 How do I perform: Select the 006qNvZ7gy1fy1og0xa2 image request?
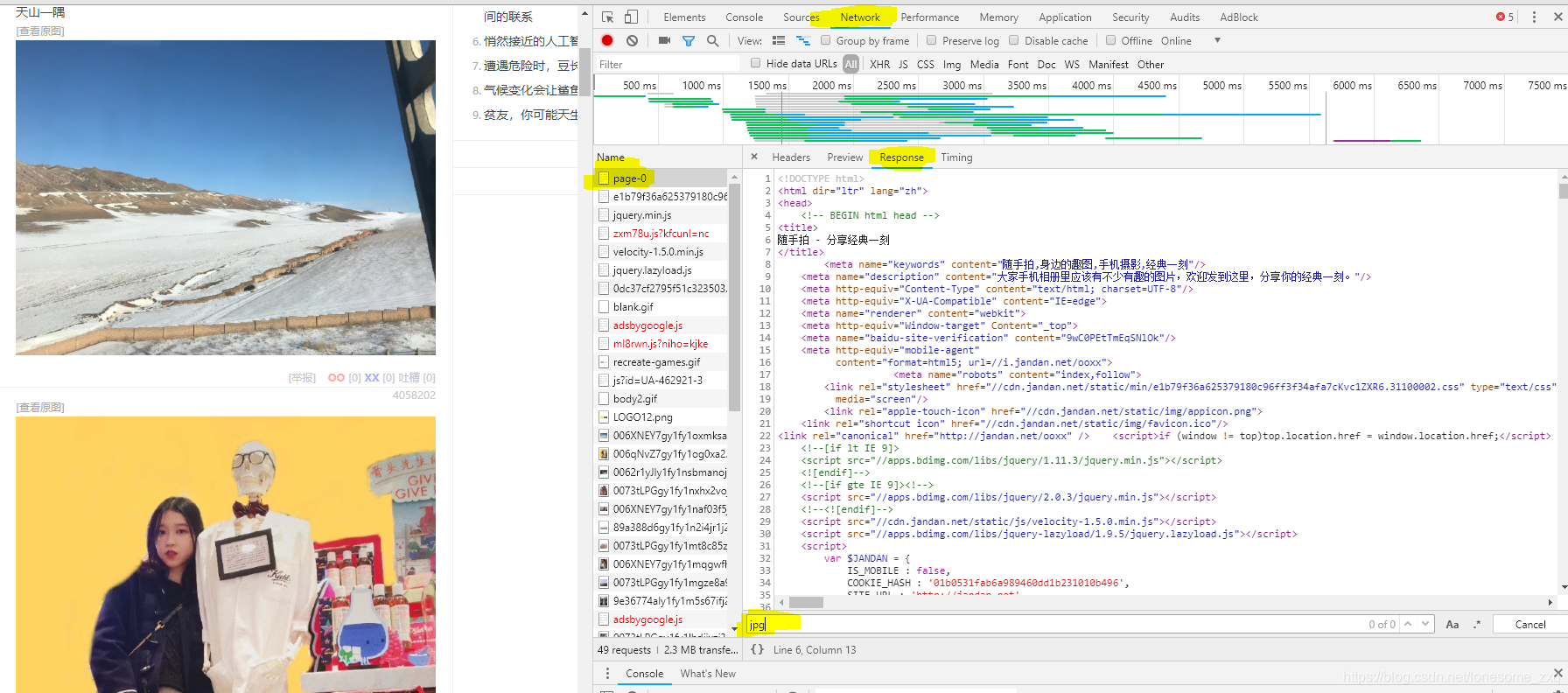[661, 454]
